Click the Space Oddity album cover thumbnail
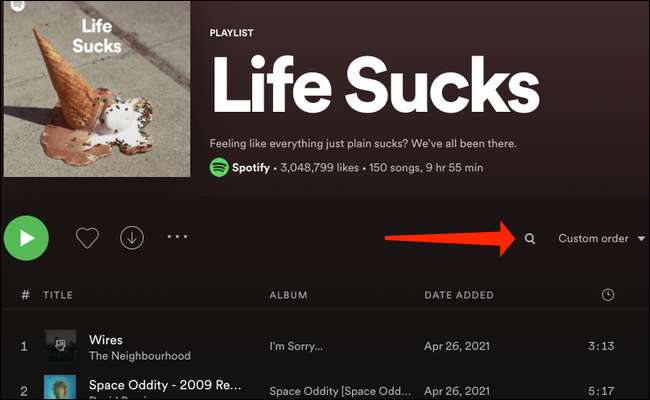 (x=60, y=388)
